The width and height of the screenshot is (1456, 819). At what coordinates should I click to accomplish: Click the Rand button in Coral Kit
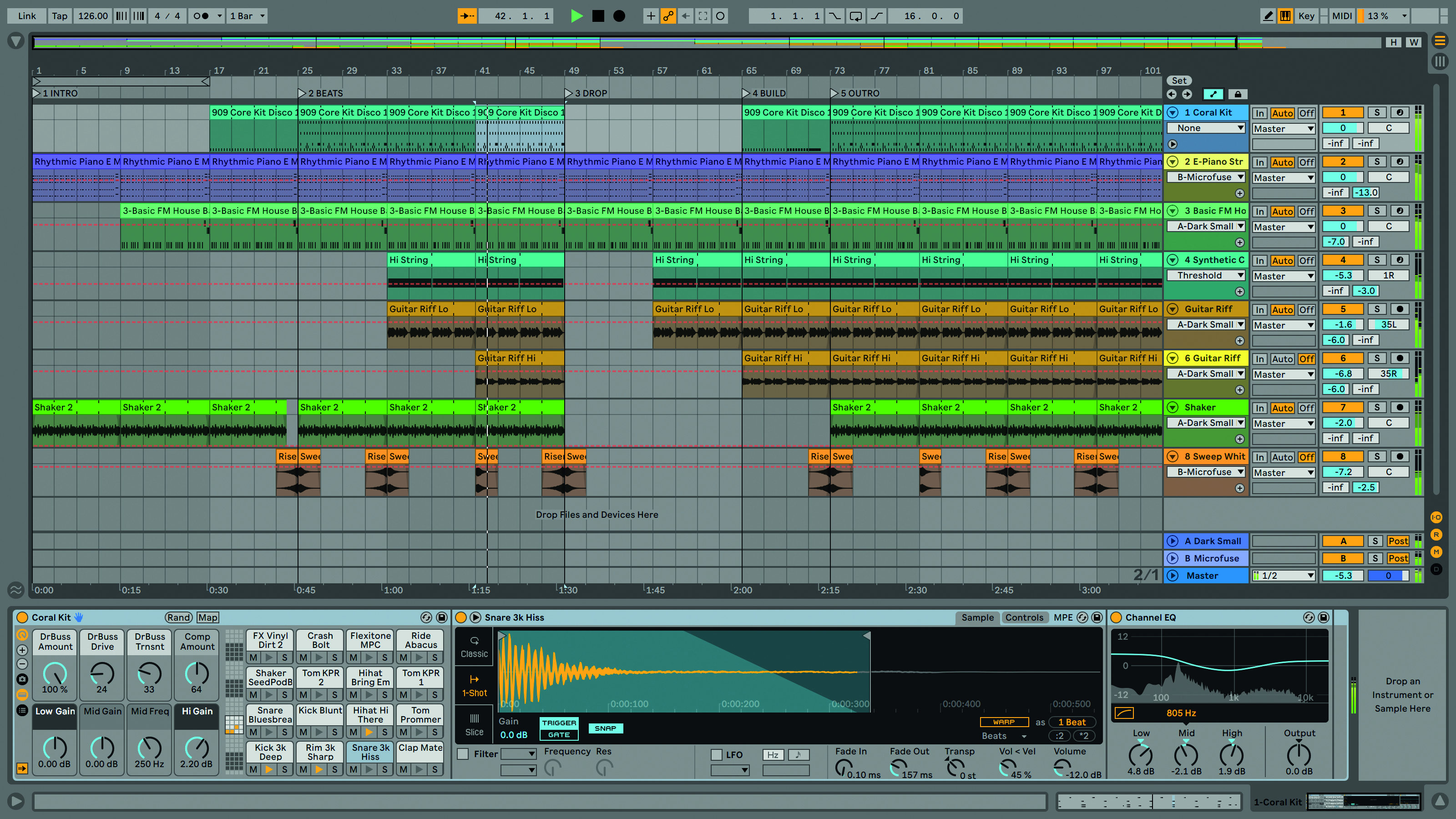point(179,618)
